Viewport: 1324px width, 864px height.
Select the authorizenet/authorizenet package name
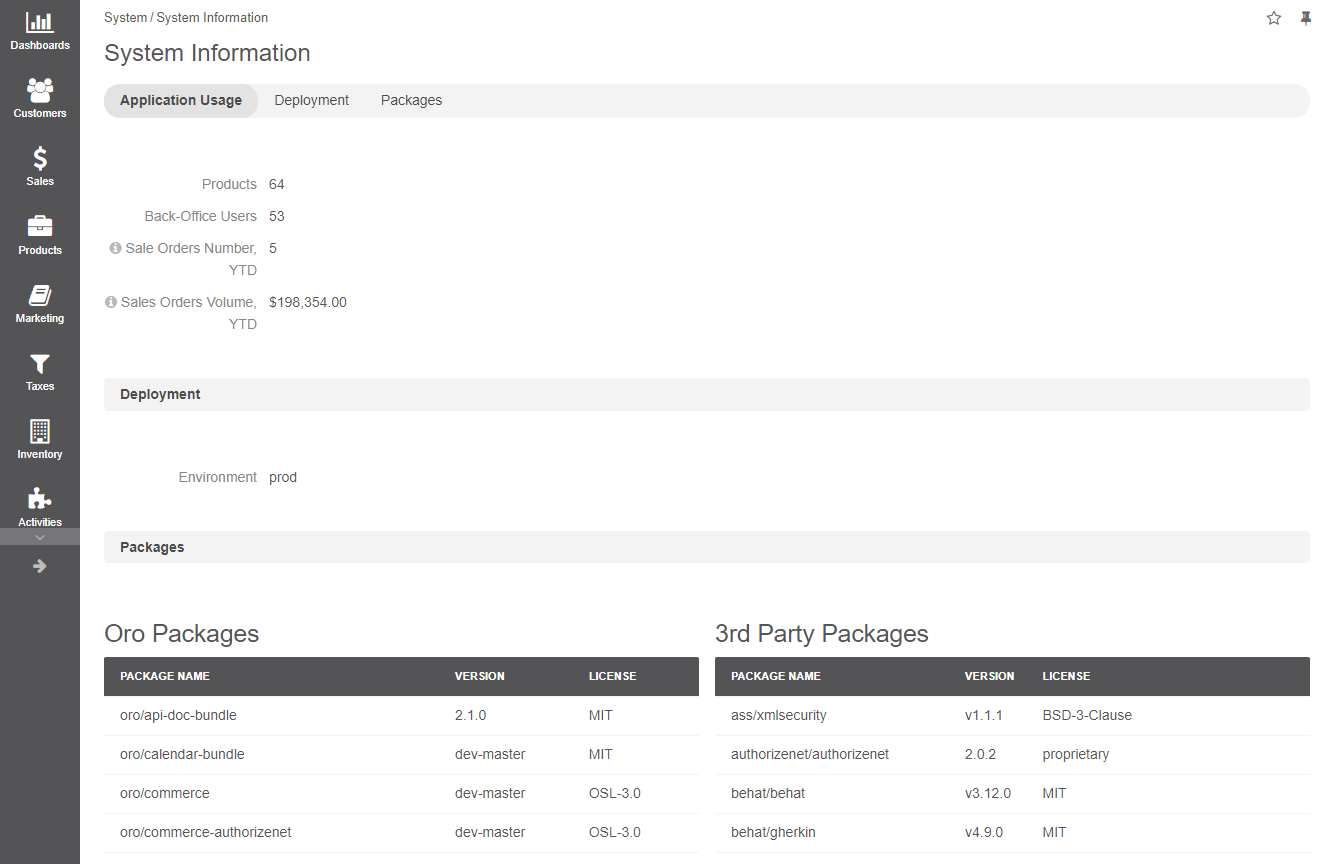pyautogui.click(x=810, y=754)
